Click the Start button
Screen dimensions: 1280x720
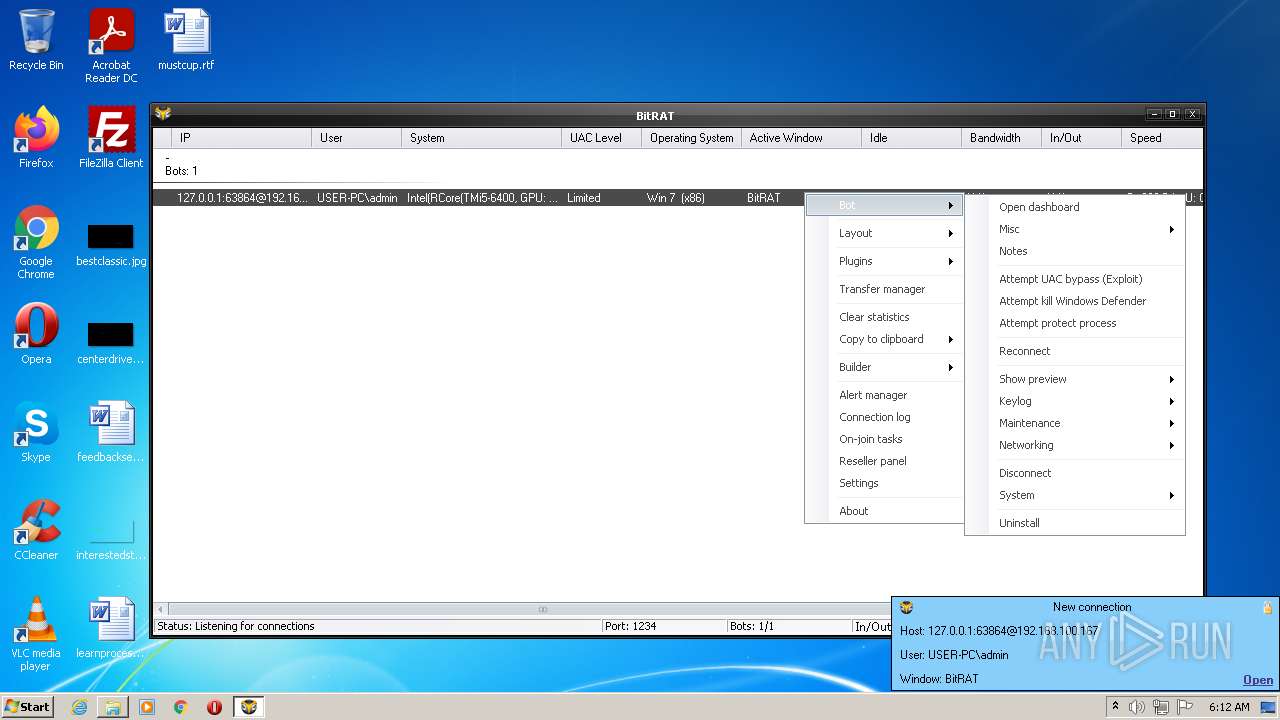(28, 707)
